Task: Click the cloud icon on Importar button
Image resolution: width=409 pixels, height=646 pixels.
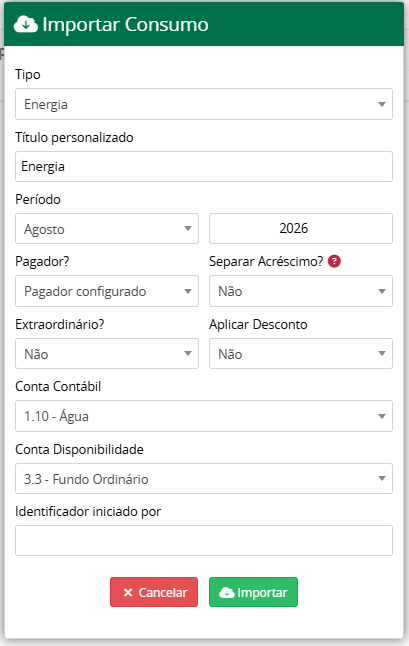Action: 227,592
